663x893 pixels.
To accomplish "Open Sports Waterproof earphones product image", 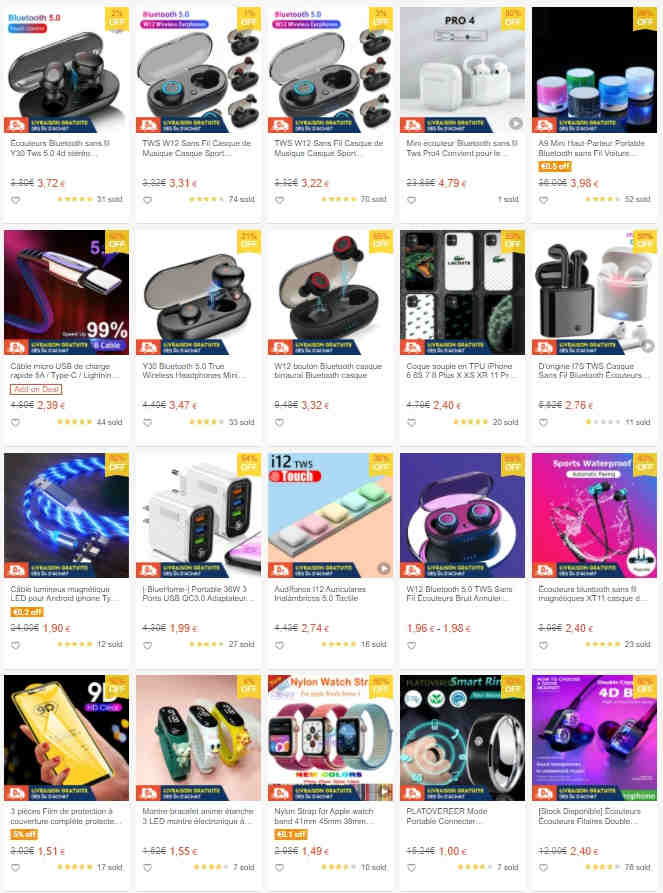I will (x=594, y=515).
